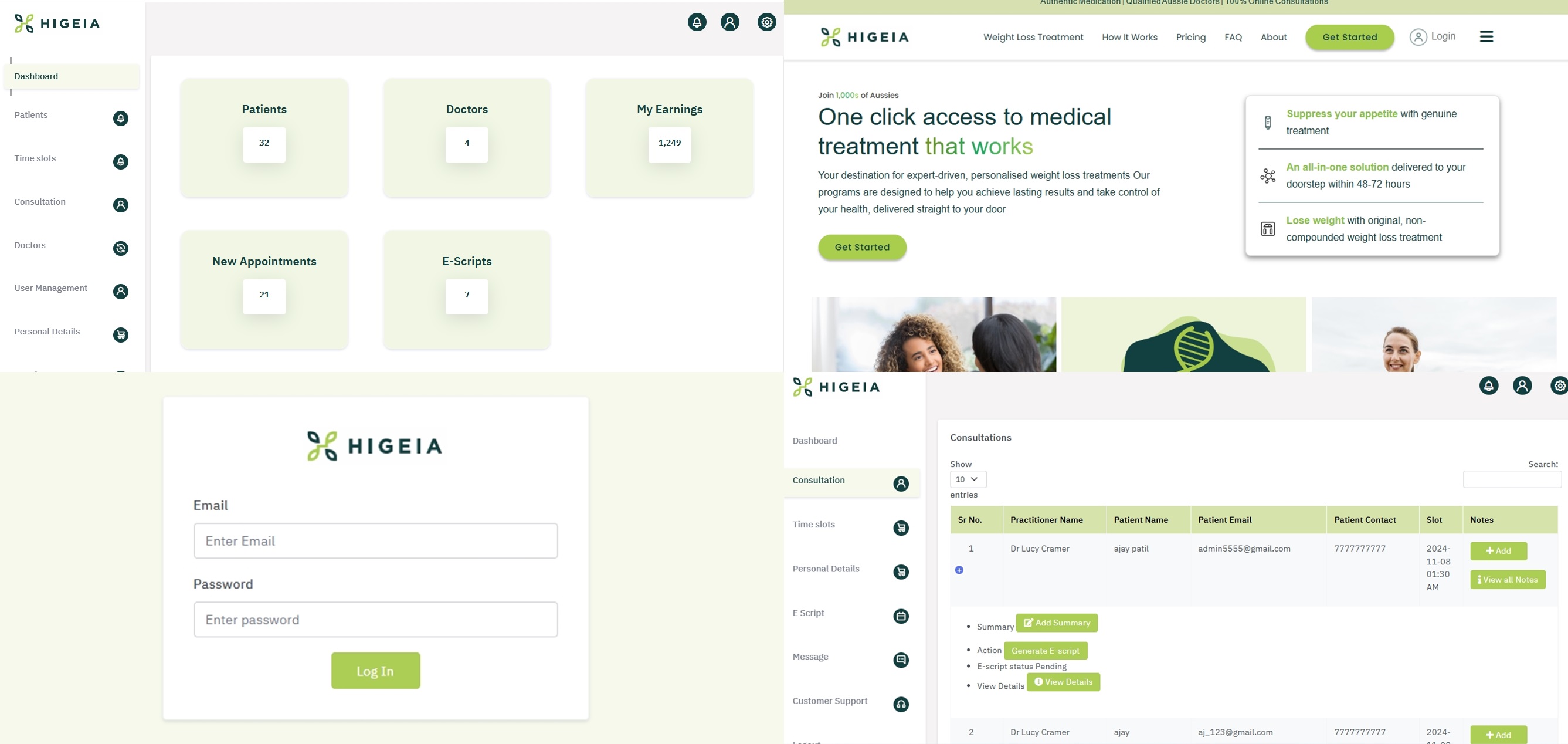Click the Customer Support headset icon

click(x=901, y=705)
